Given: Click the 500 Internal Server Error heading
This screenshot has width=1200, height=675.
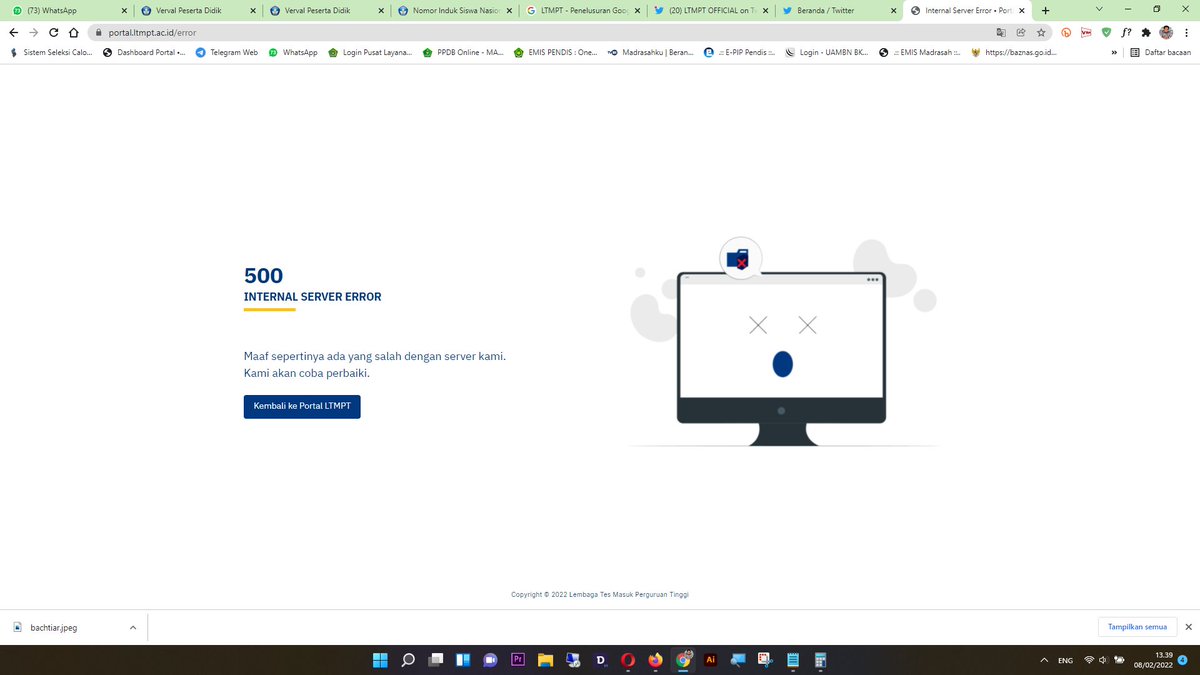Looking at the screenshot, I should coord(312,284).
